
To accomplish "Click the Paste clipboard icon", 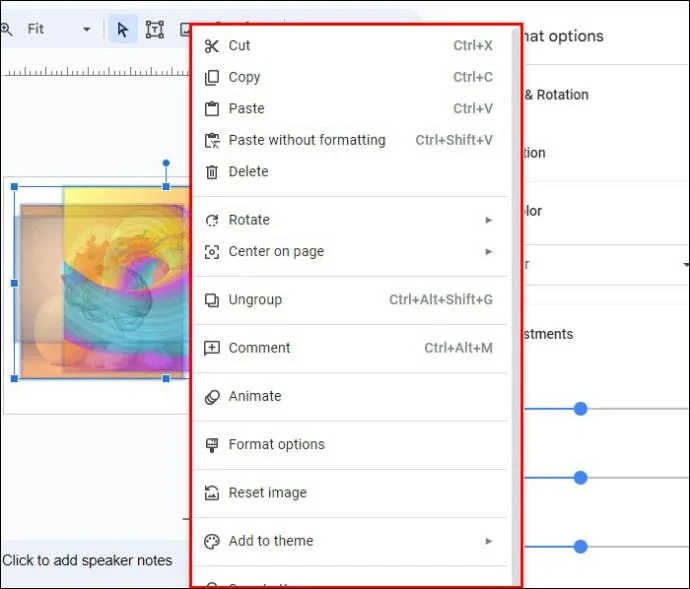I will [212, 109].
